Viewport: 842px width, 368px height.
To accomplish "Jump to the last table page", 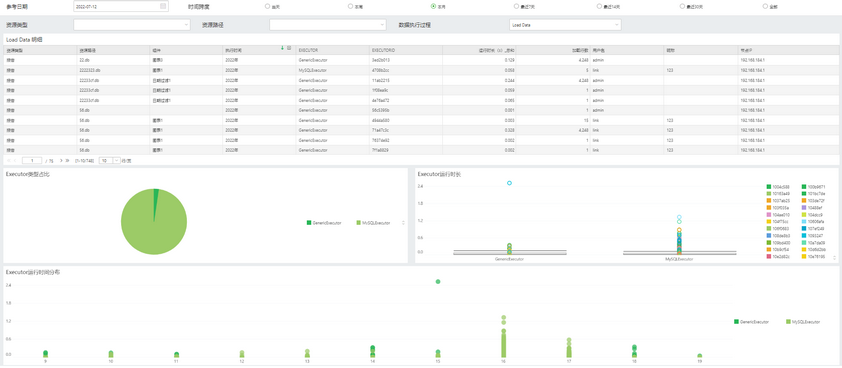I will point(68,160).
